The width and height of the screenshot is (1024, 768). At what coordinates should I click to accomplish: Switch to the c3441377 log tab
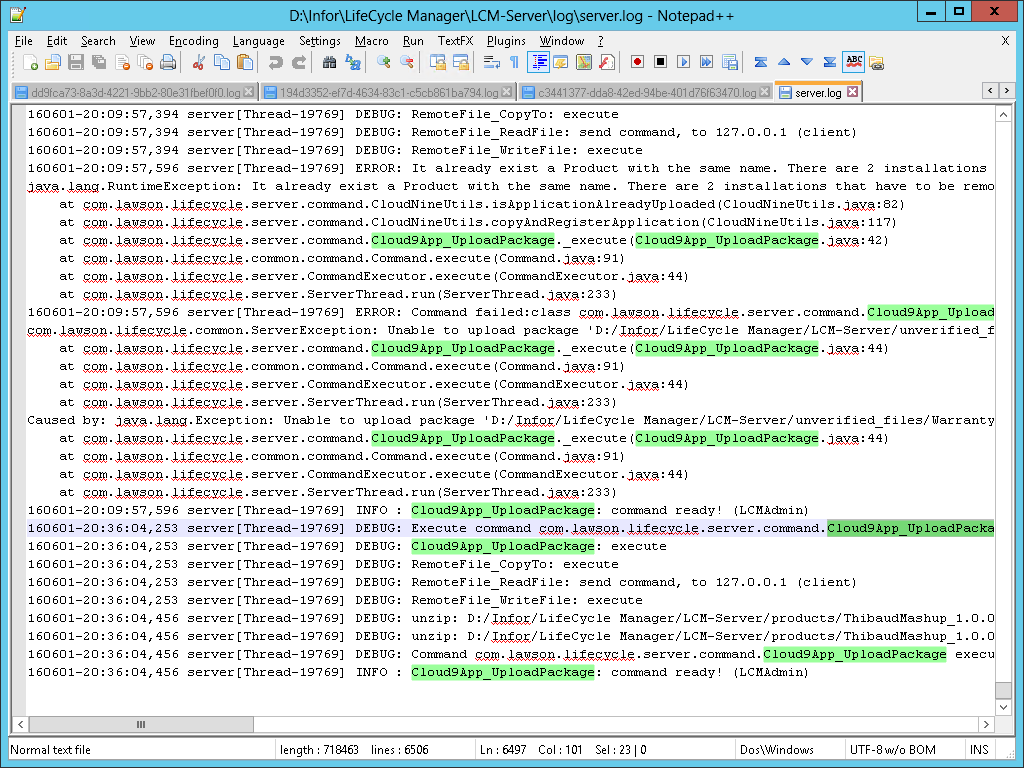point(647,92)
